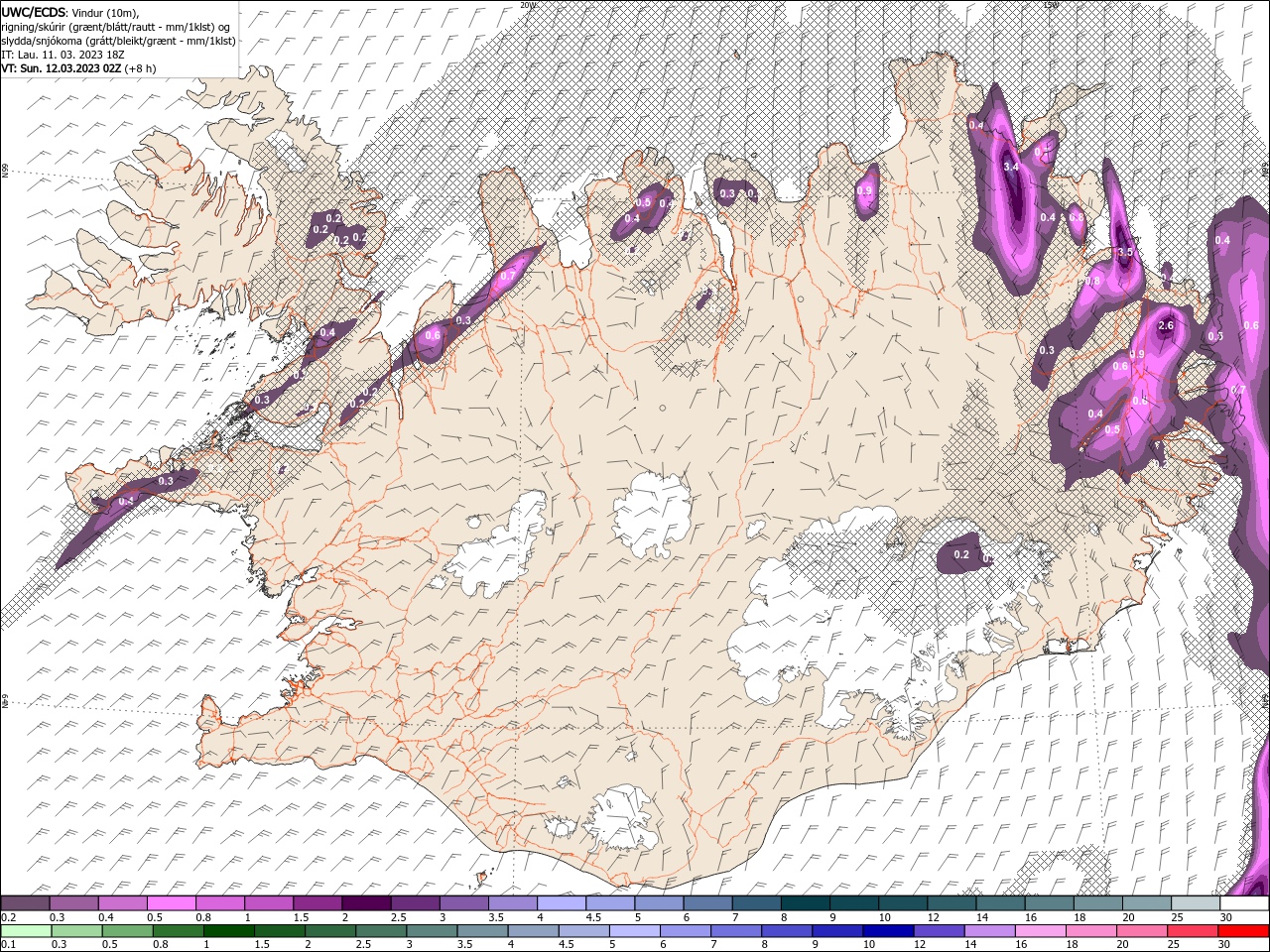The width and height of the screenshot is (1270, 952).
Task: Pick the 0.3 light green swatch in the lower legend
Action: [76, 930]
